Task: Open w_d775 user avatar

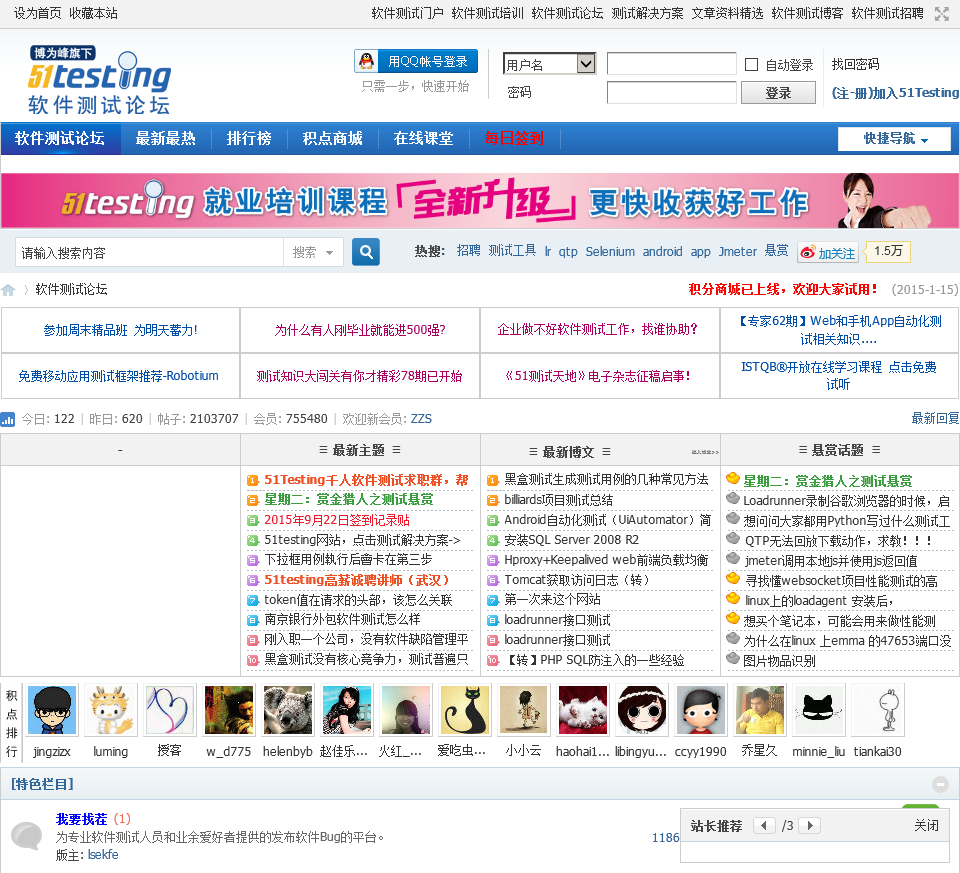Action: pos(228,710)
